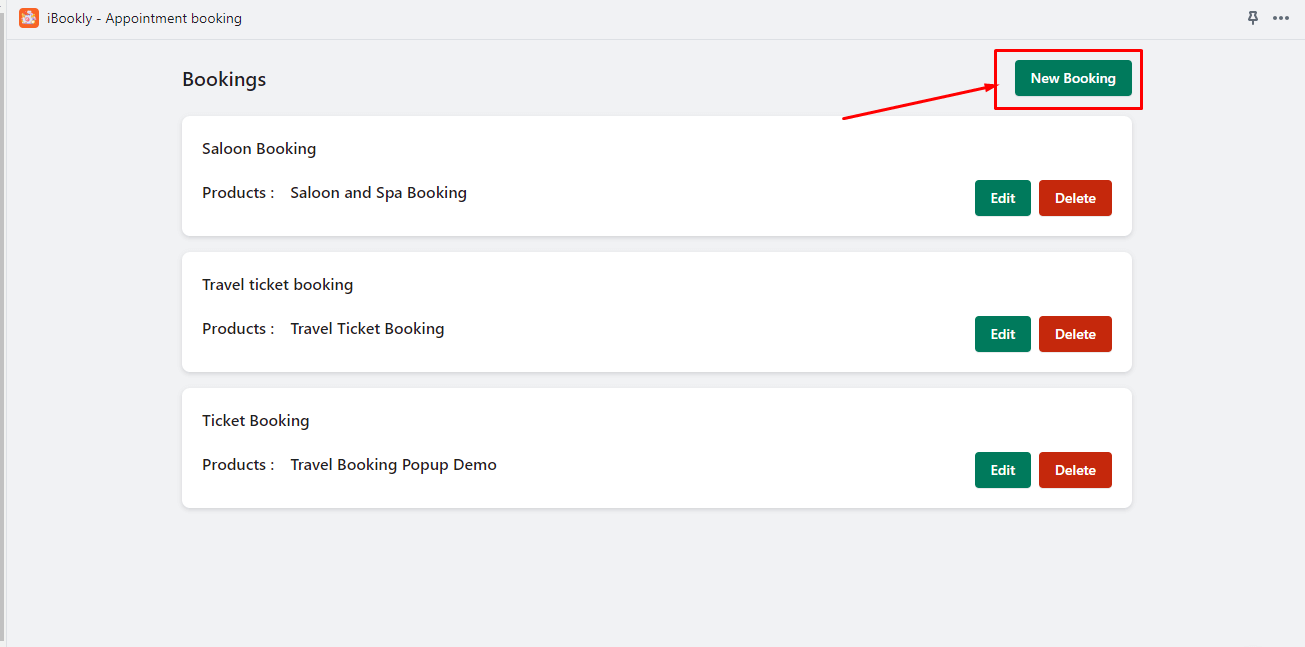Click the New Booking button

point(1073,78)
